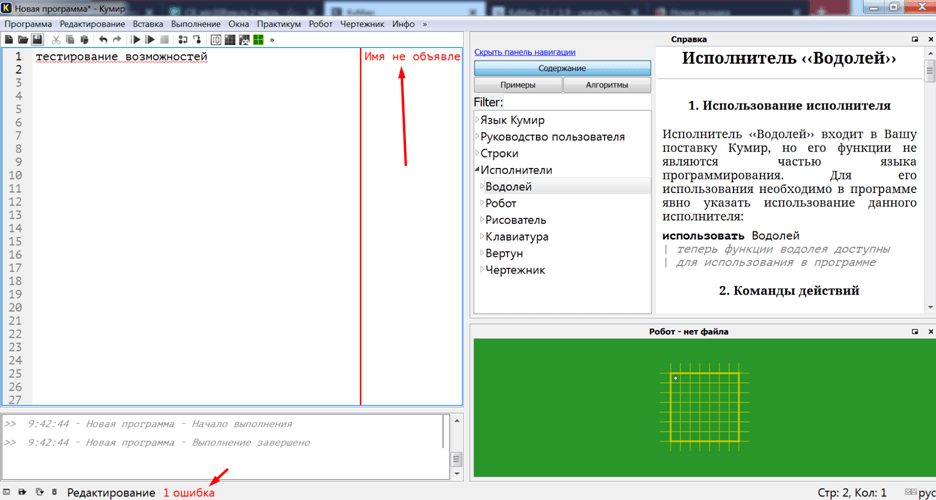Save the program with floppy disk icon
The height and width of the screenshot is (500, 936).
tap(37, 40)
